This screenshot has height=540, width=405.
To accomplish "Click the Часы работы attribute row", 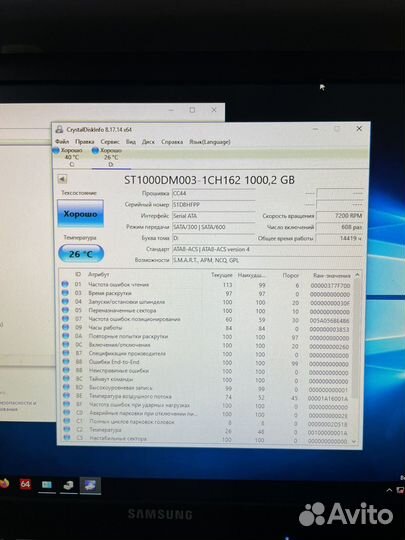I will click(206, 328).
